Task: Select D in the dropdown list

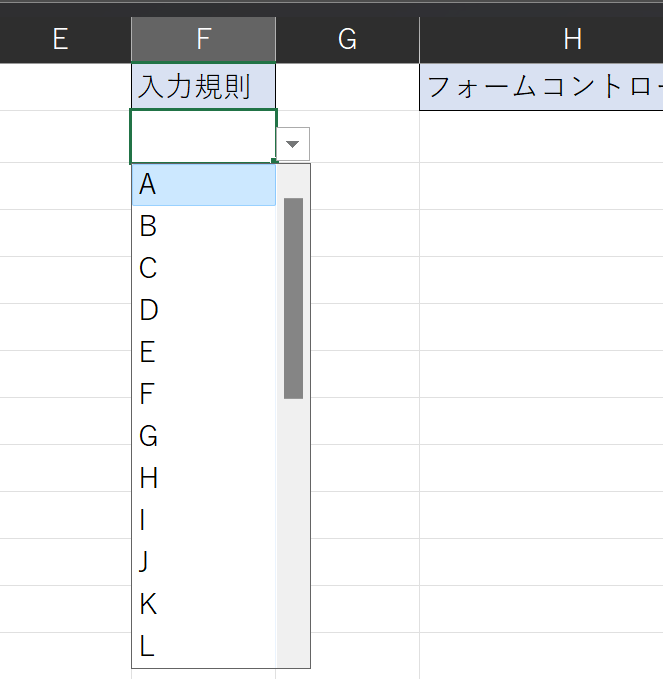Action: [204, 311]
